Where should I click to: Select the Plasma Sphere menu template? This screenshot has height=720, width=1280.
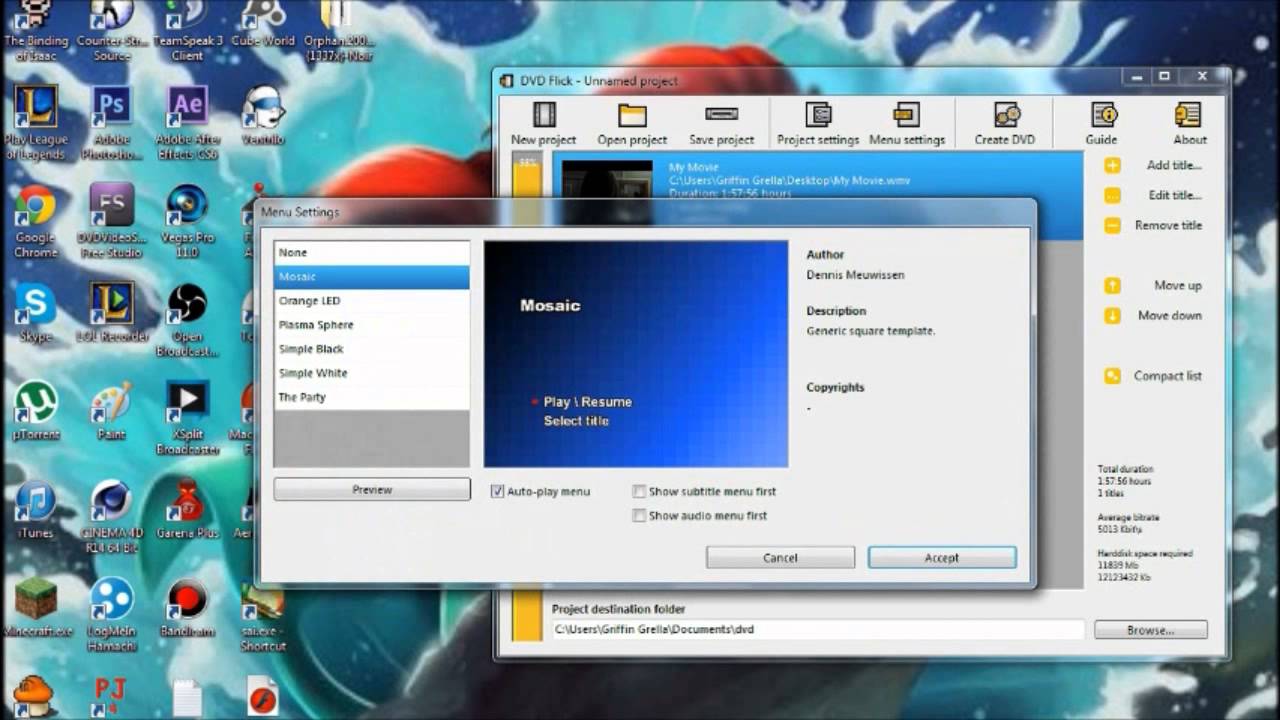371,325
